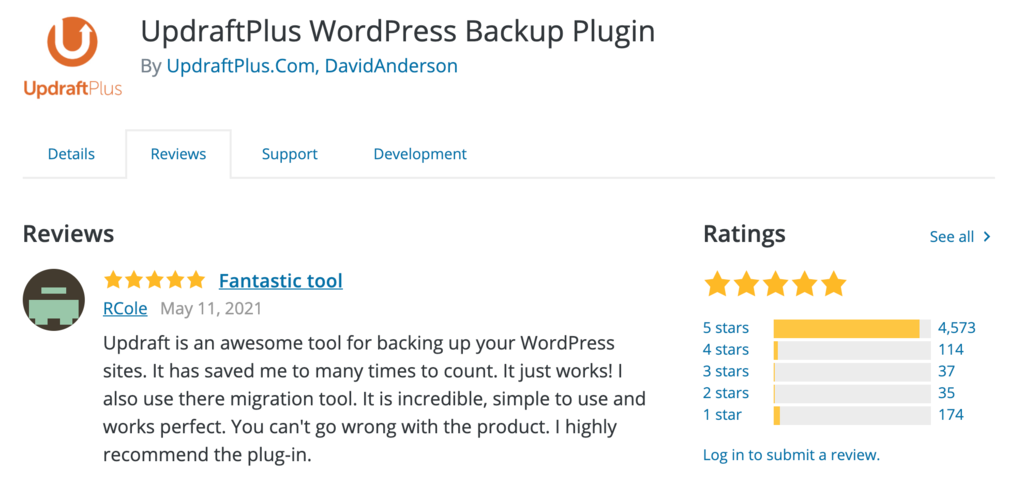Filter reviews by 4 stars
Image resolution: width=1024 pixels, height=486 pixels.
(726, 350)
